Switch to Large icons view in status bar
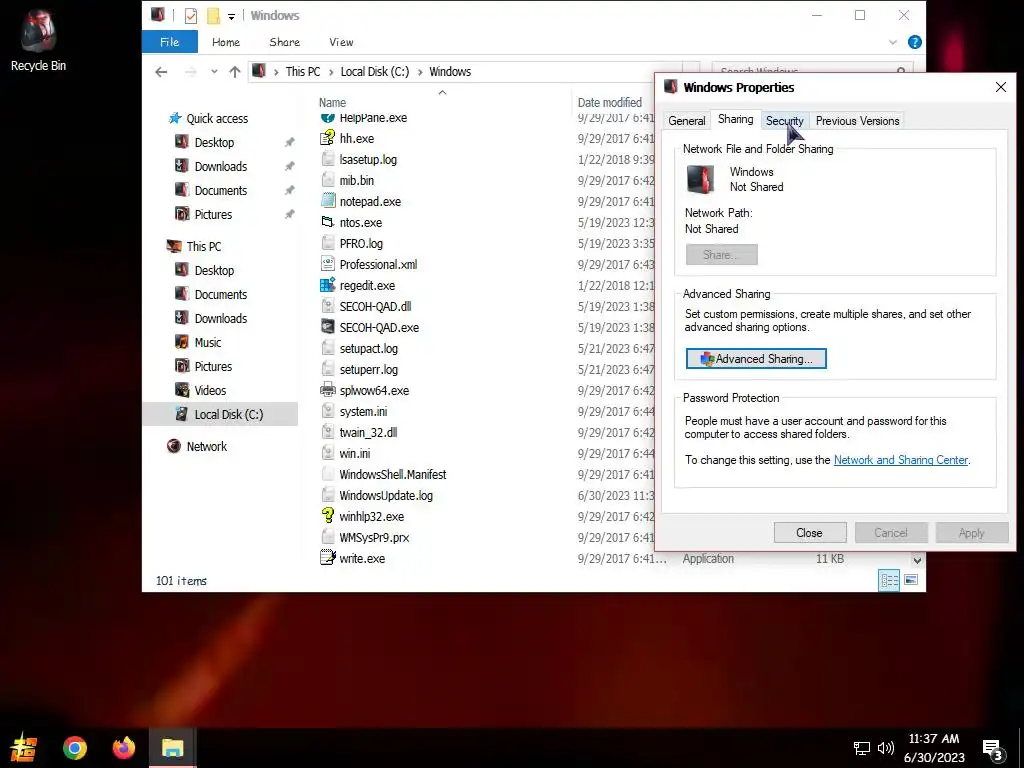 pos(911,580)
